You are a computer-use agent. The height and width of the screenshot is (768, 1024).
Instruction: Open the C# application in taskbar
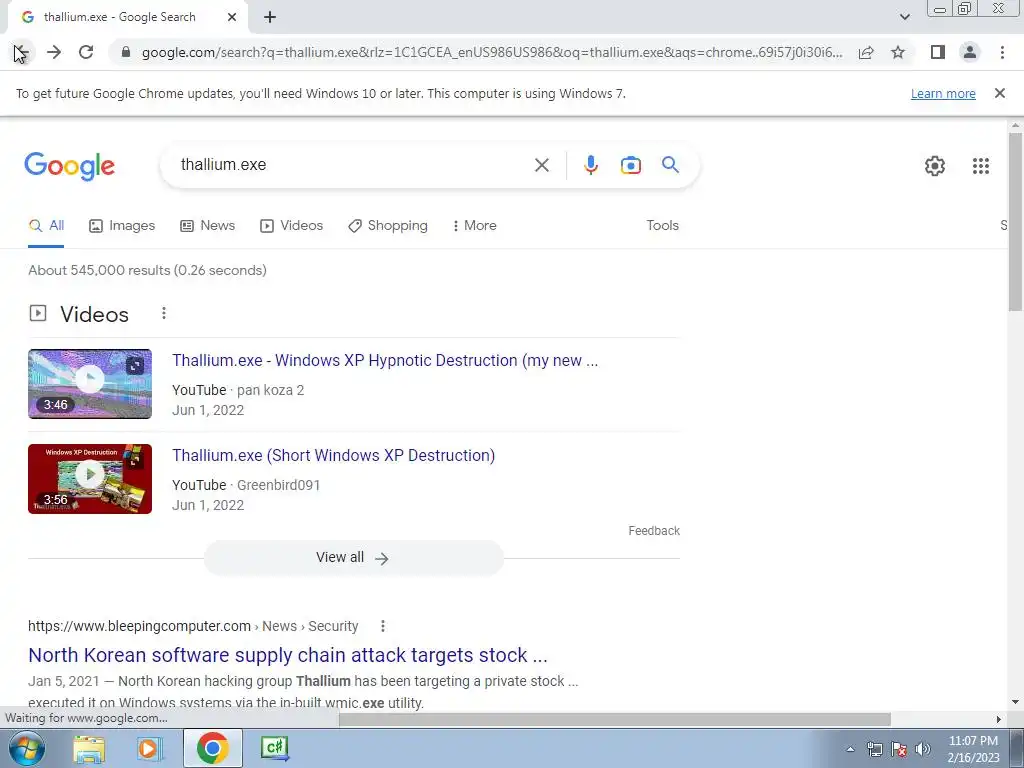[x=275, y=748]
